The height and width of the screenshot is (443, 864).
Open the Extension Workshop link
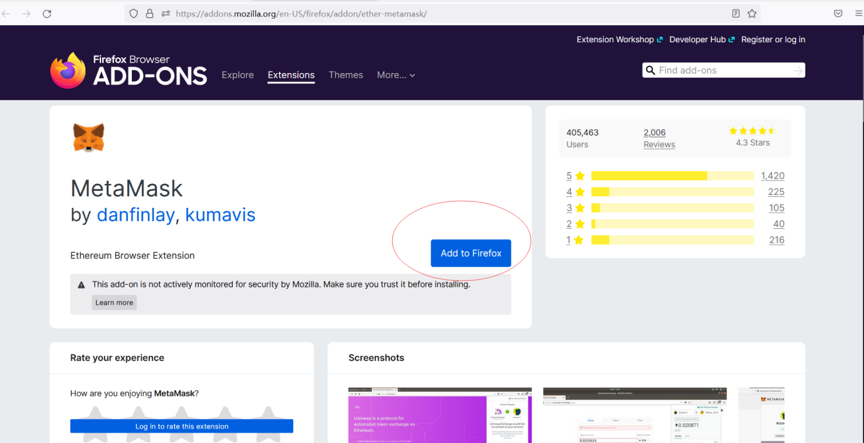pos(619,40)
